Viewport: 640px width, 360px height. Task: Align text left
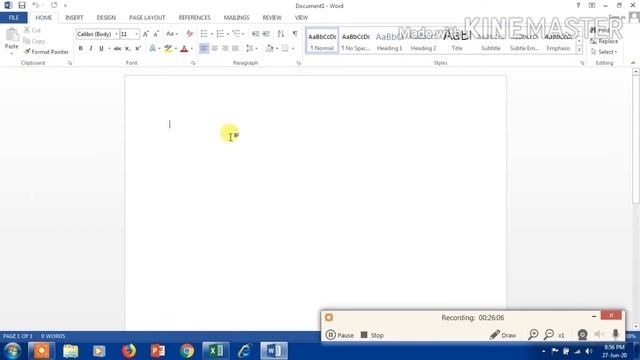coord(204,49)
